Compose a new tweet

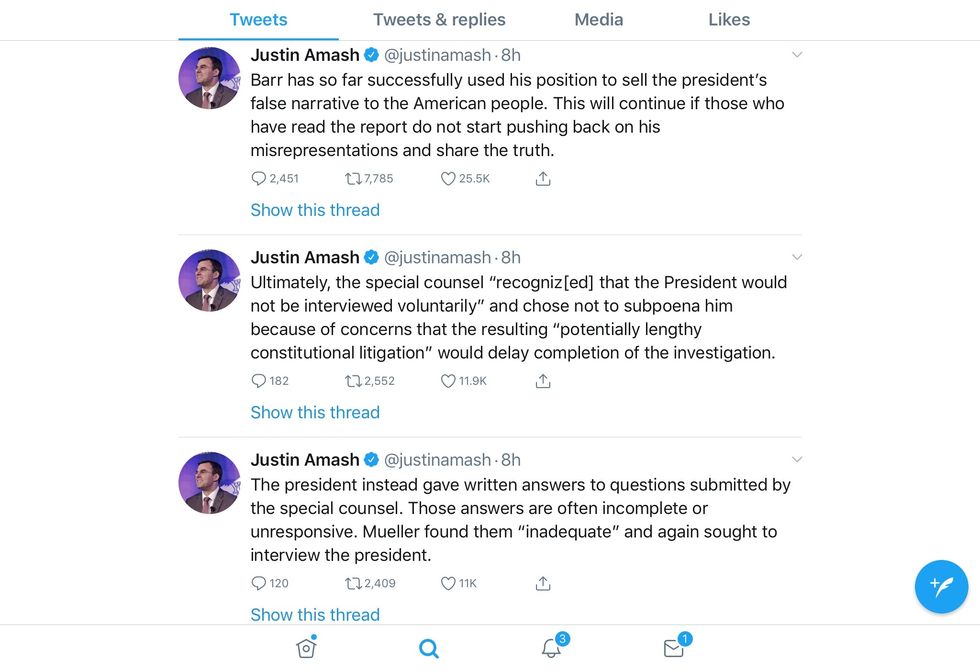point(941,586)
